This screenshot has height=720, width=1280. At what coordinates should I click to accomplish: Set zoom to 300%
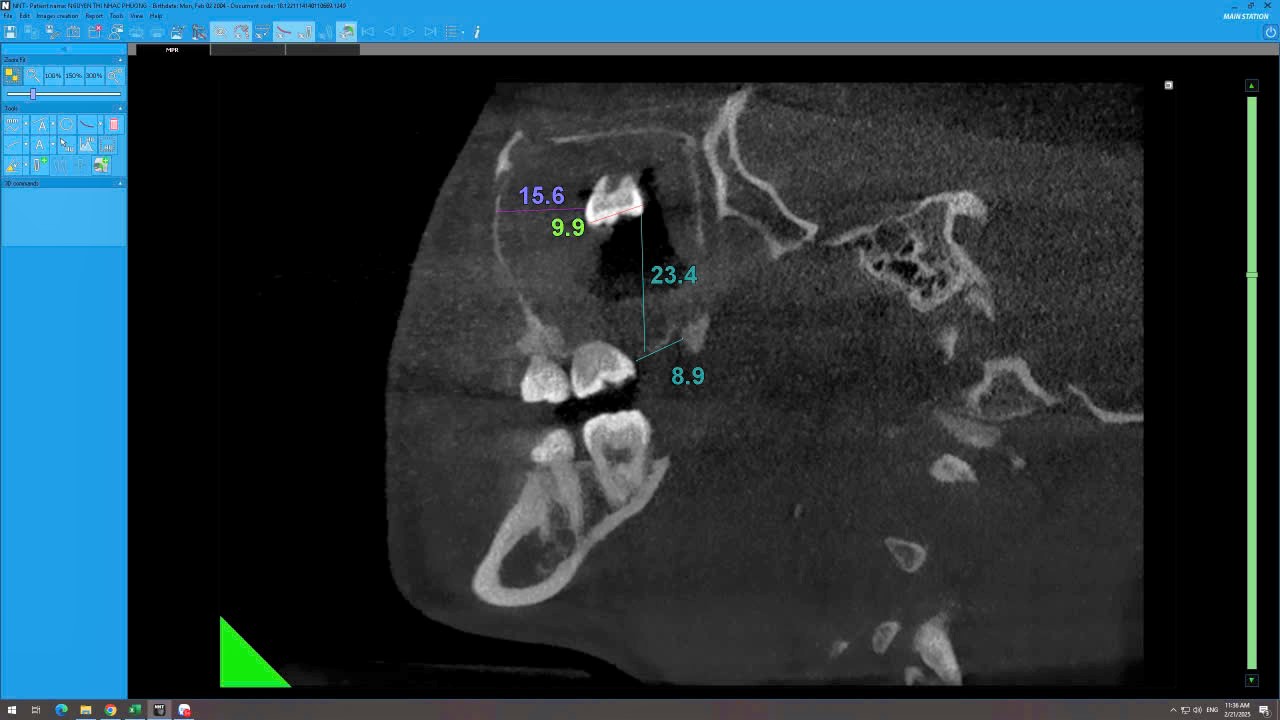(x=94, y=76)
